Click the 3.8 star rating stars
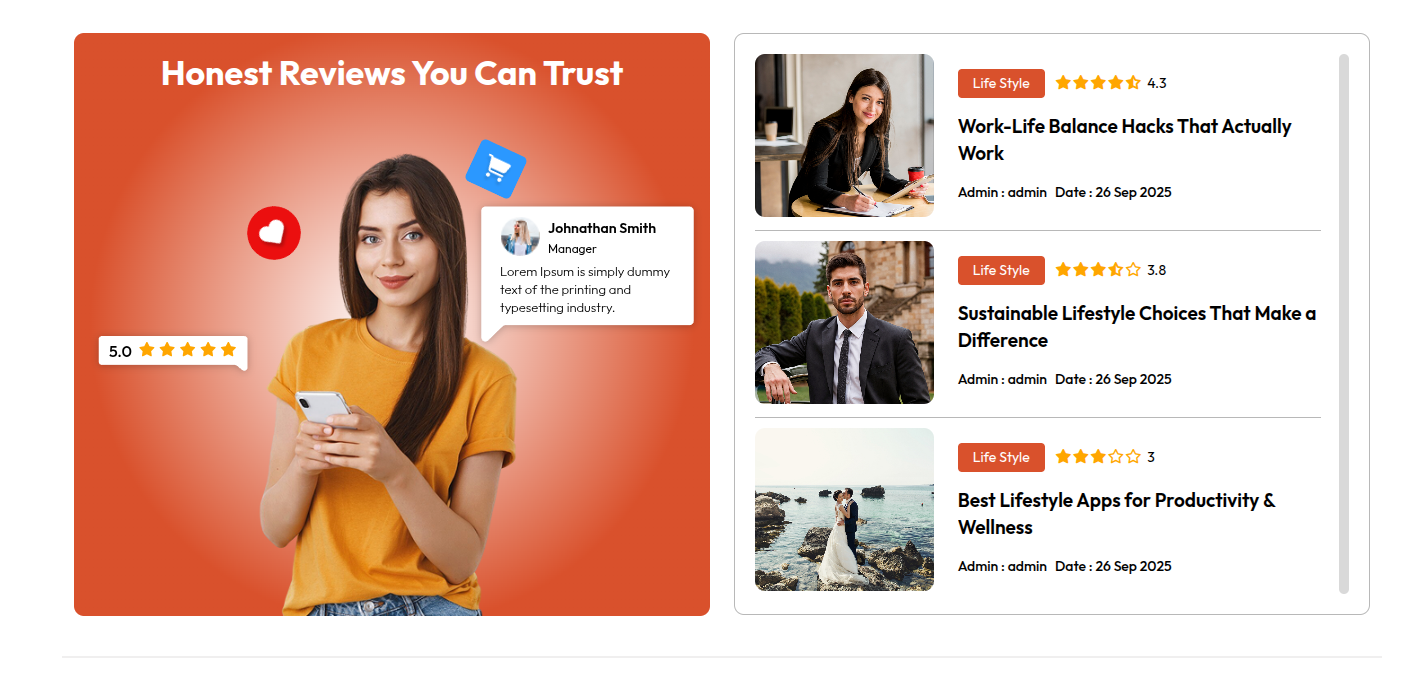The width and height of the screenshot is (1425, 679). pyautogui.click(x=1097, y=270)
